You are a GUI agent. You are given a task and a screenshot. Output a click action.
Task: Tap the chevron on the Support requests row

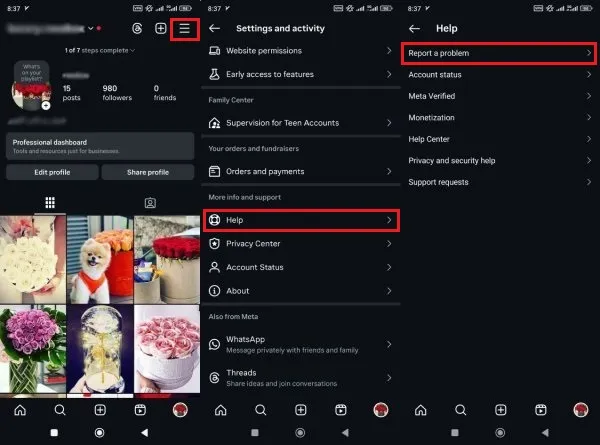coord(589,182)
